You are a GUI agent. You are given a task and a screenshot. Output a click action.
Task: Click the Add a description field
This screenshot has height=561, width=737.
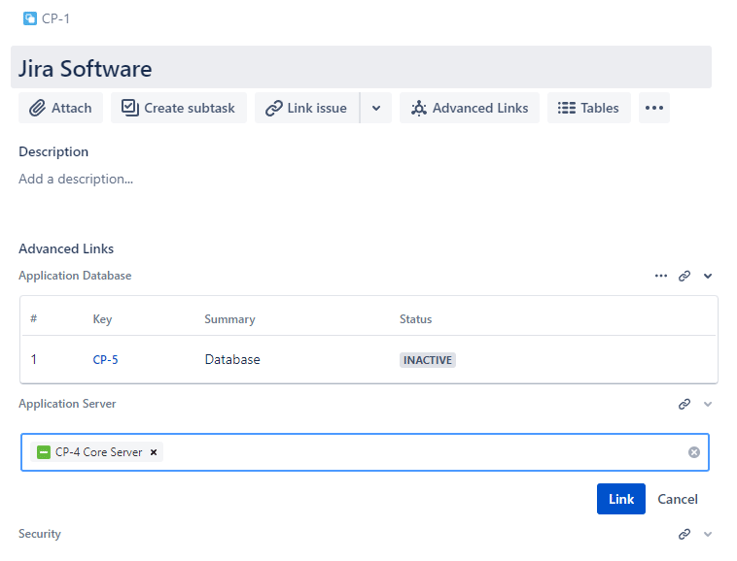click(x=76, y=179)
